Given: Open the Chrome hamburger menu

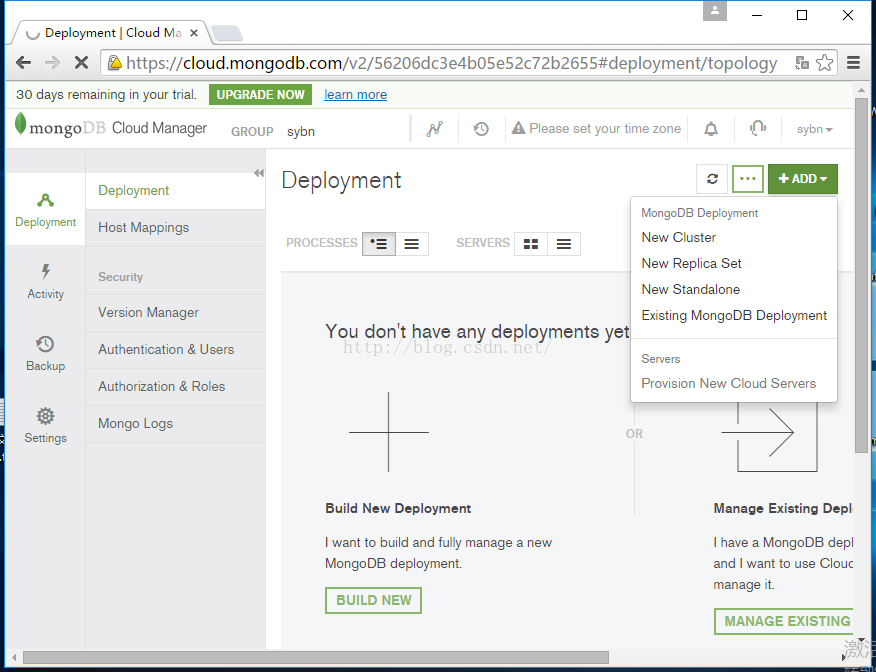Looking at the screenshot, I should pyautogui.click(x=853, y=63).
